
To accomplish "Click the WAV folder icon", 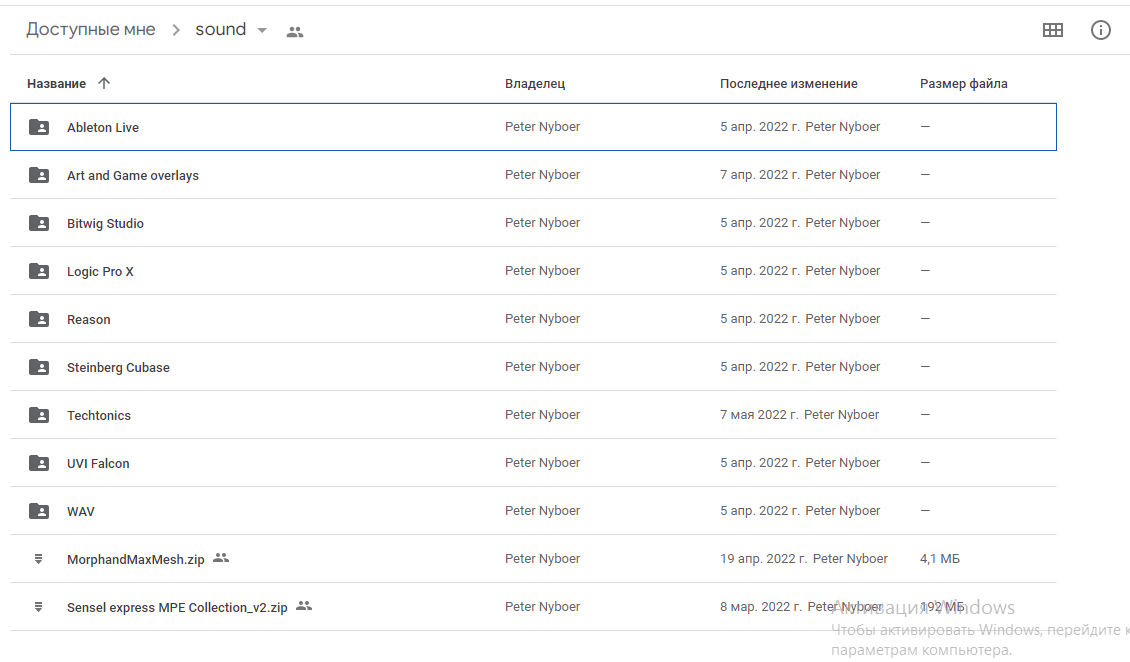I will 39,511.
